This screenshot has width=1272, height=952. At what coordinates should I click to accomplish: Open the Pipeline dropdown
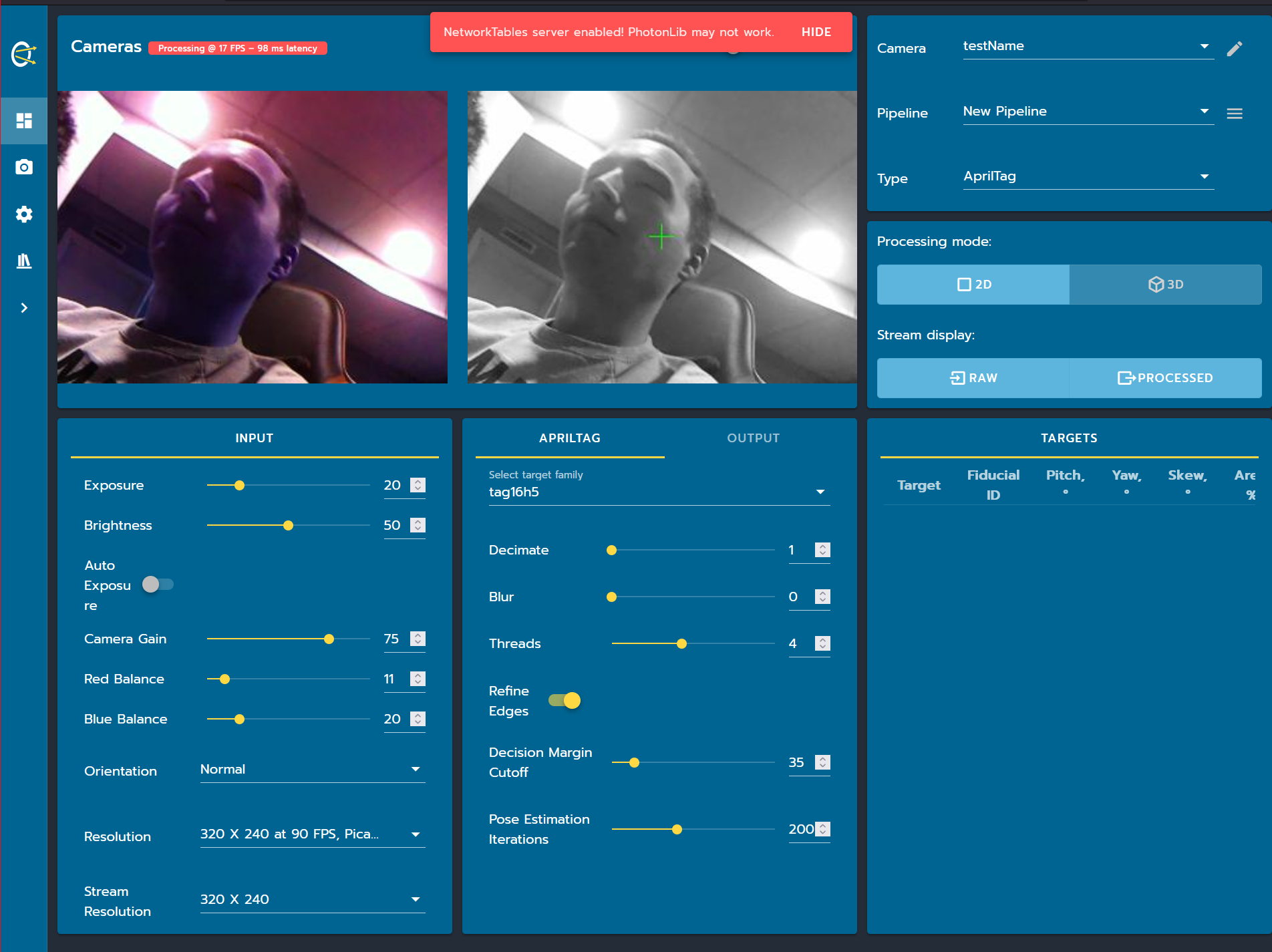coord(1088,111)
